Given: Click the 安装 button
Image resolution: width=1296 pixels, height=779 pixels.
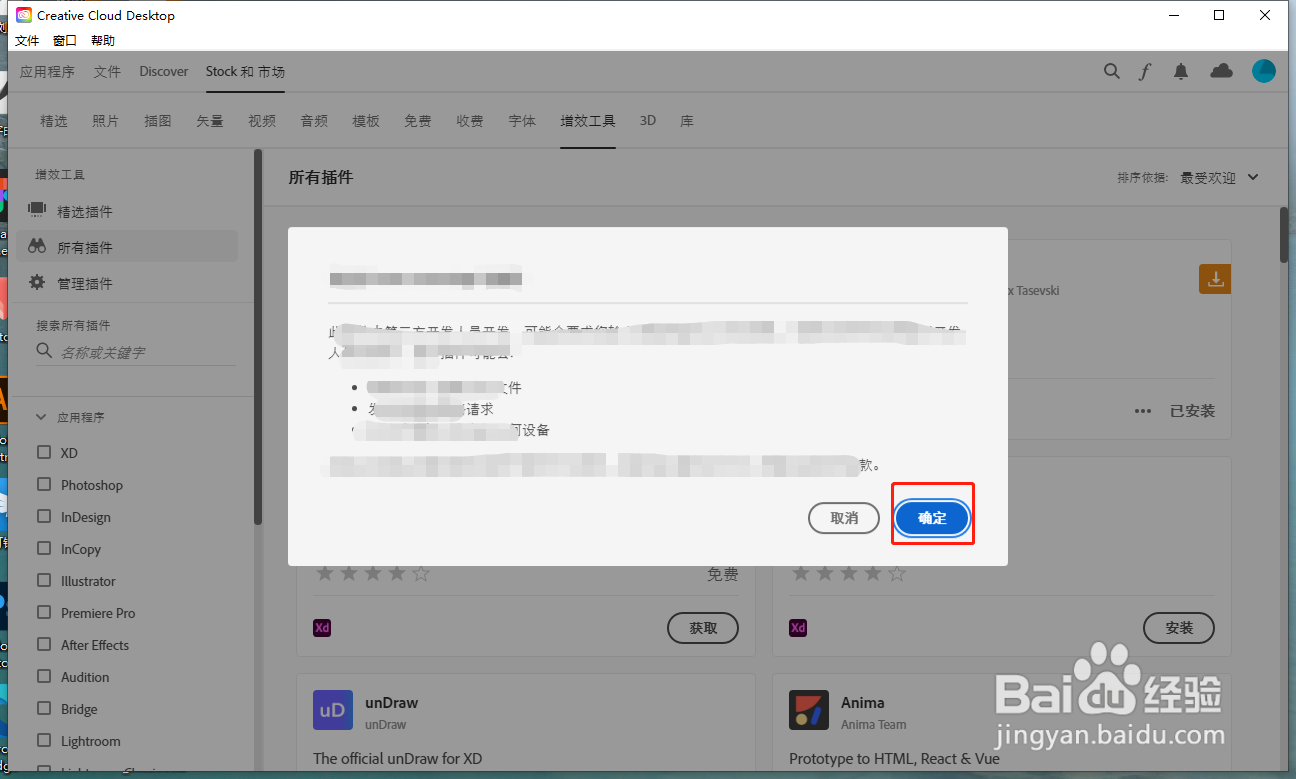Looking at the screenshot, I should [x=1179, y=628].
